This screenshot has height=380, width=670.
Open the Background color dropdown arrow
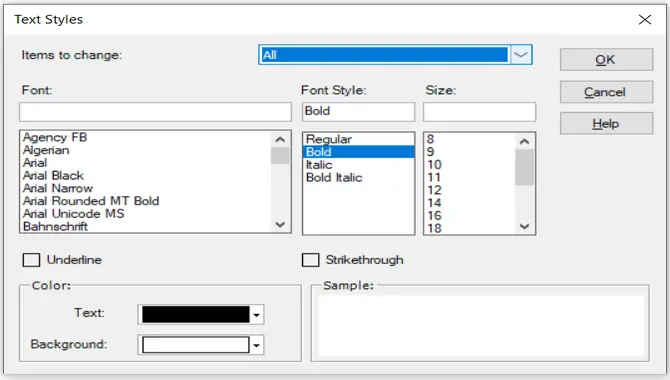256,345
